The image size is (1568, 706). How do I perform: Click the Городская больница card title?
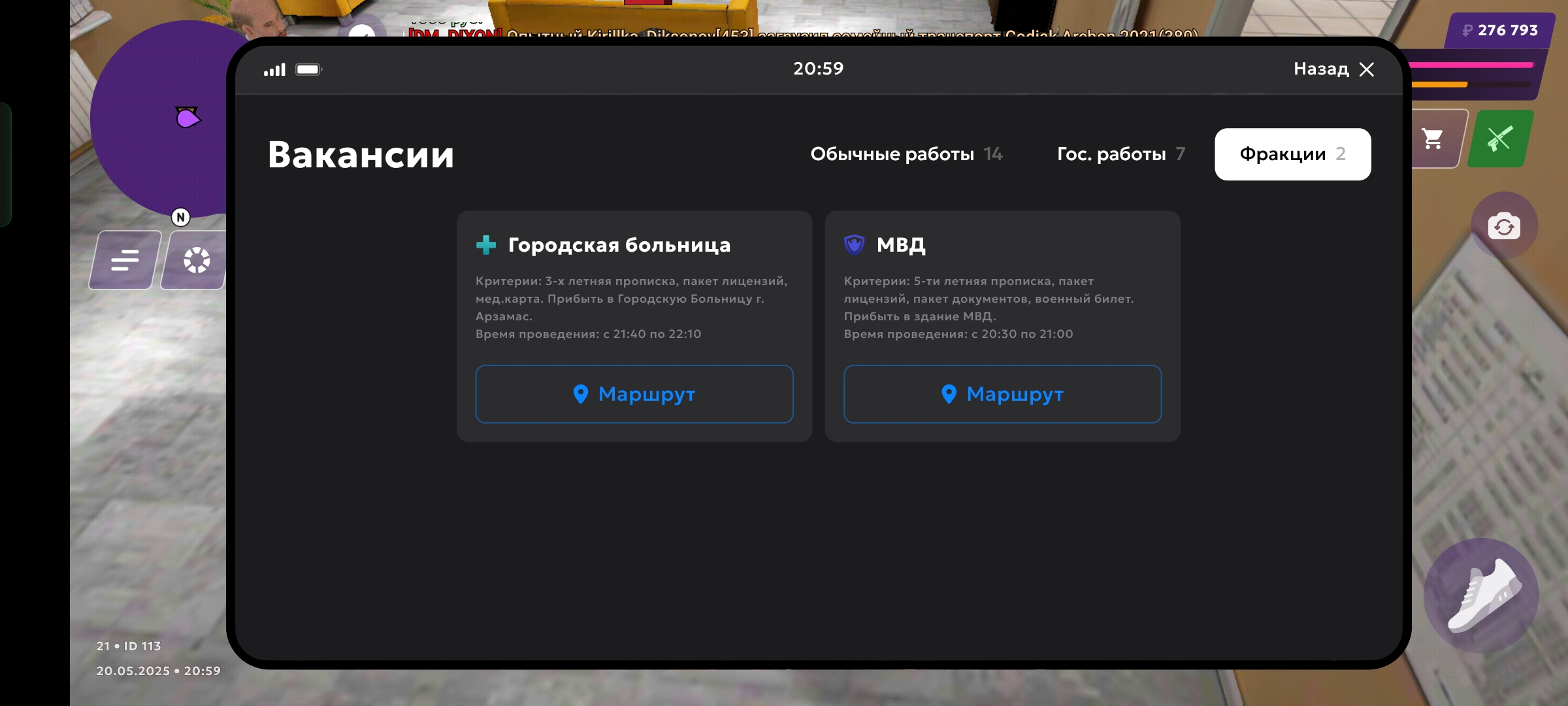coord(619,245)
